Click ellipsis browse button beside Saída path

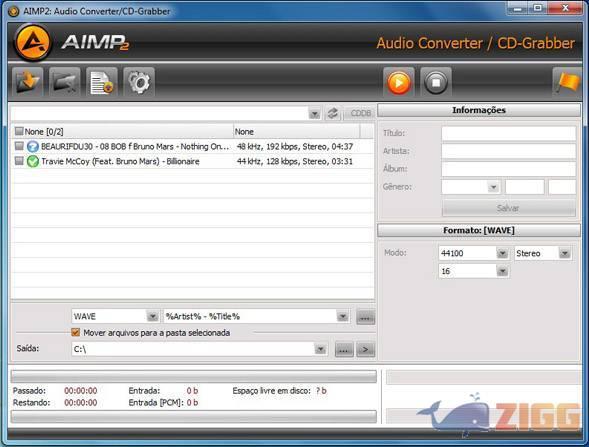click(344, 349)
